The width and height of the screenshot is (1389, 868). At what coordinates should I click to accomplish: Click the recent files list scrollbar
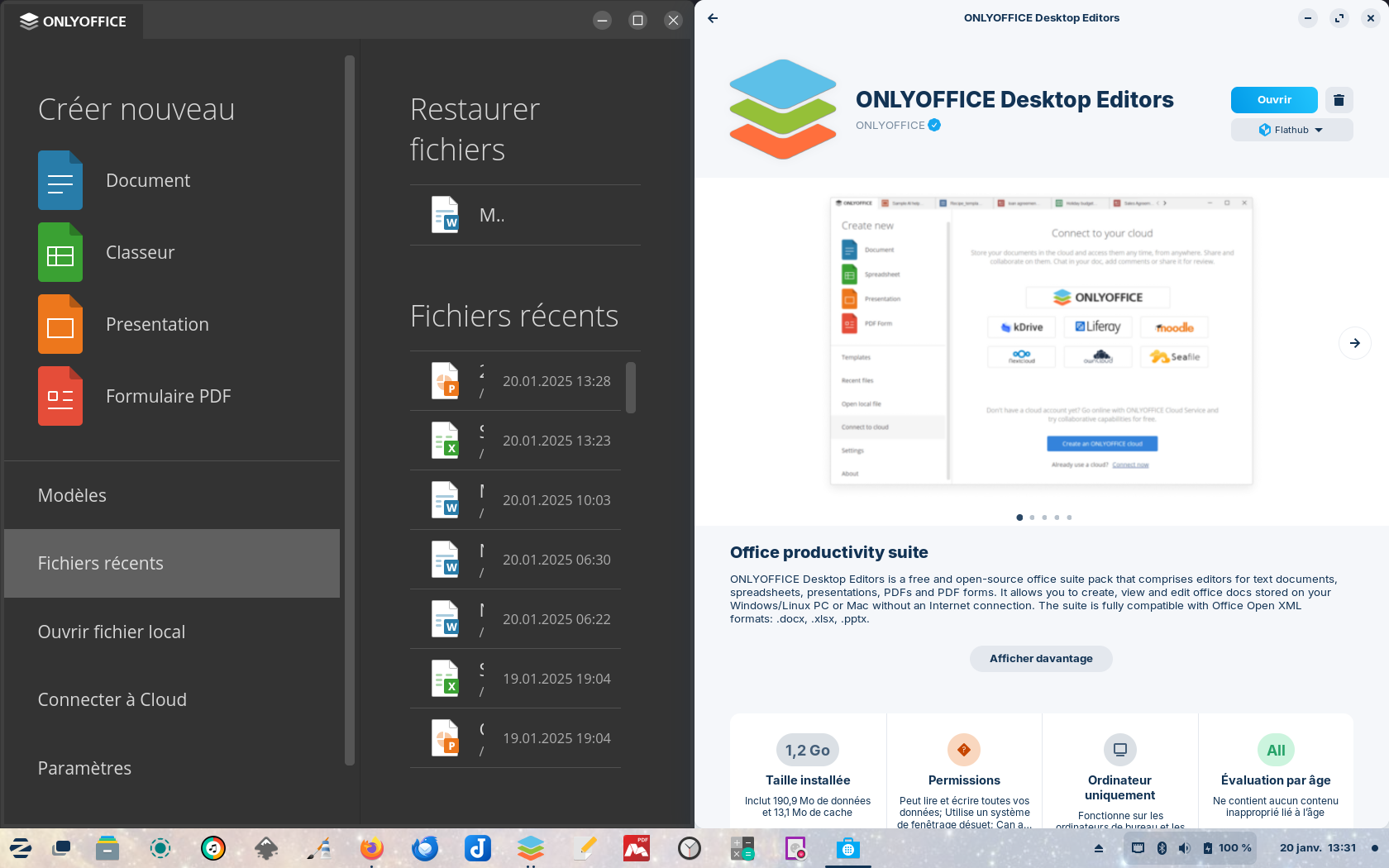(631, 387)
